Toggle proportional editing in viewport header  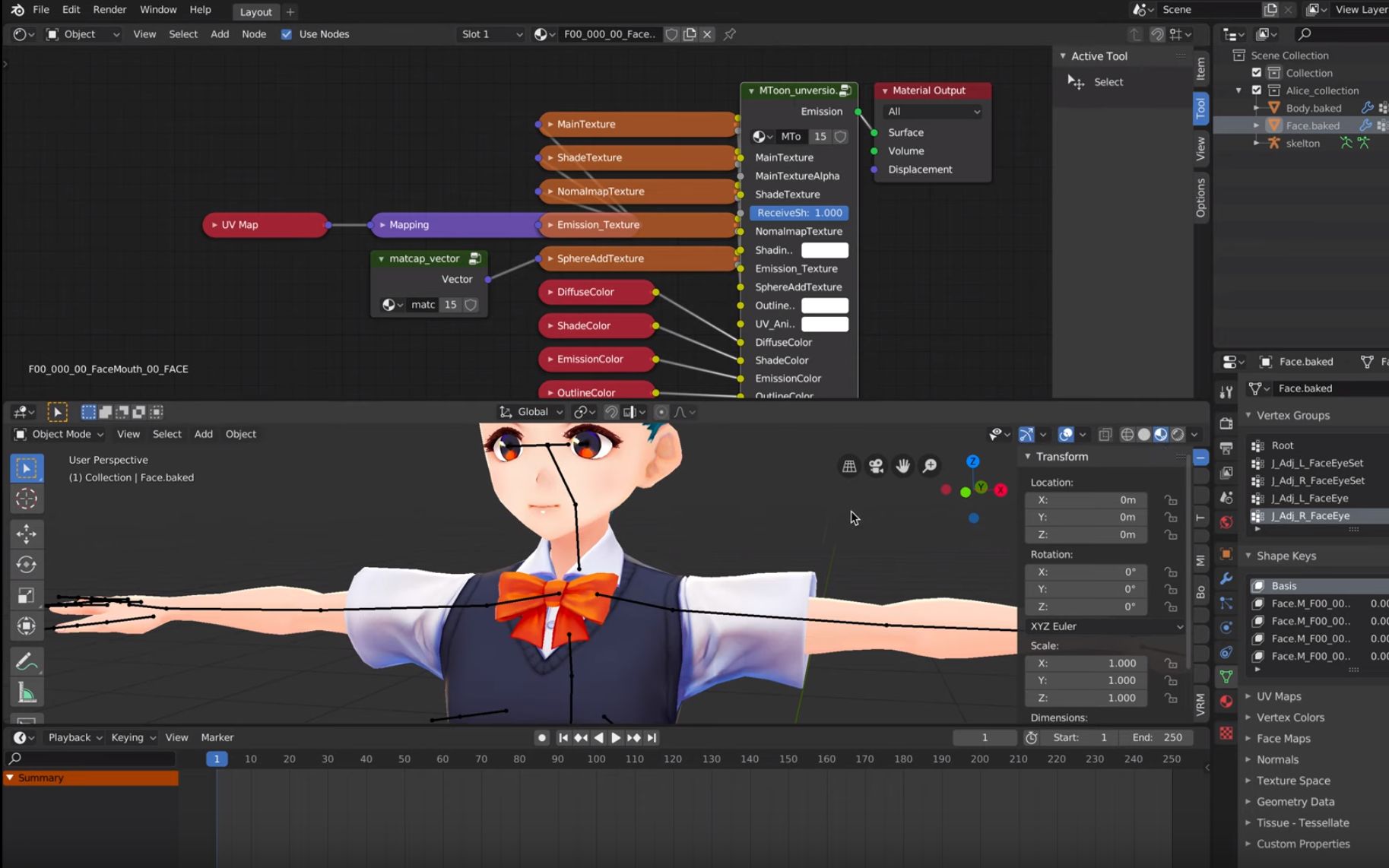pos(661,412)
